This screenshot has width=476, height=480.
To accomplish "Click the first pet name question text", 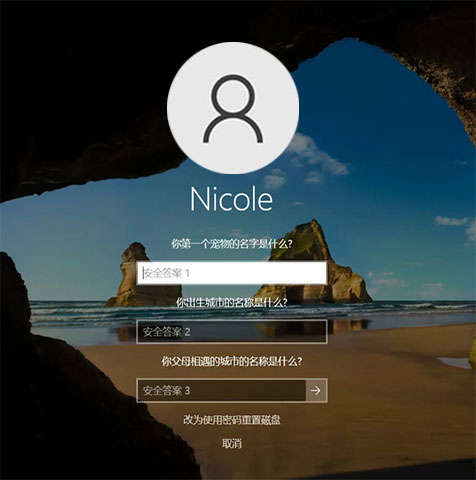I will (232, 244).
